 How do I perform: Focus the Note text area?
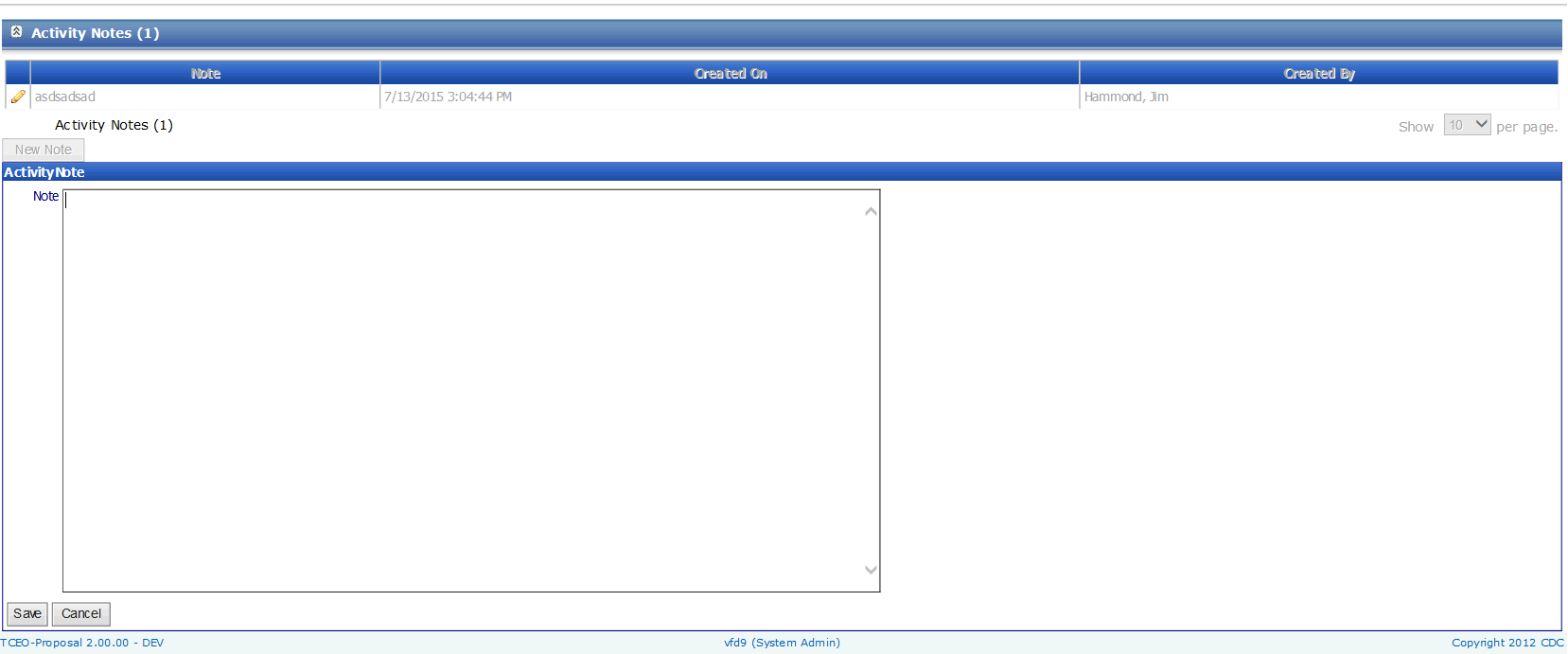464,390
